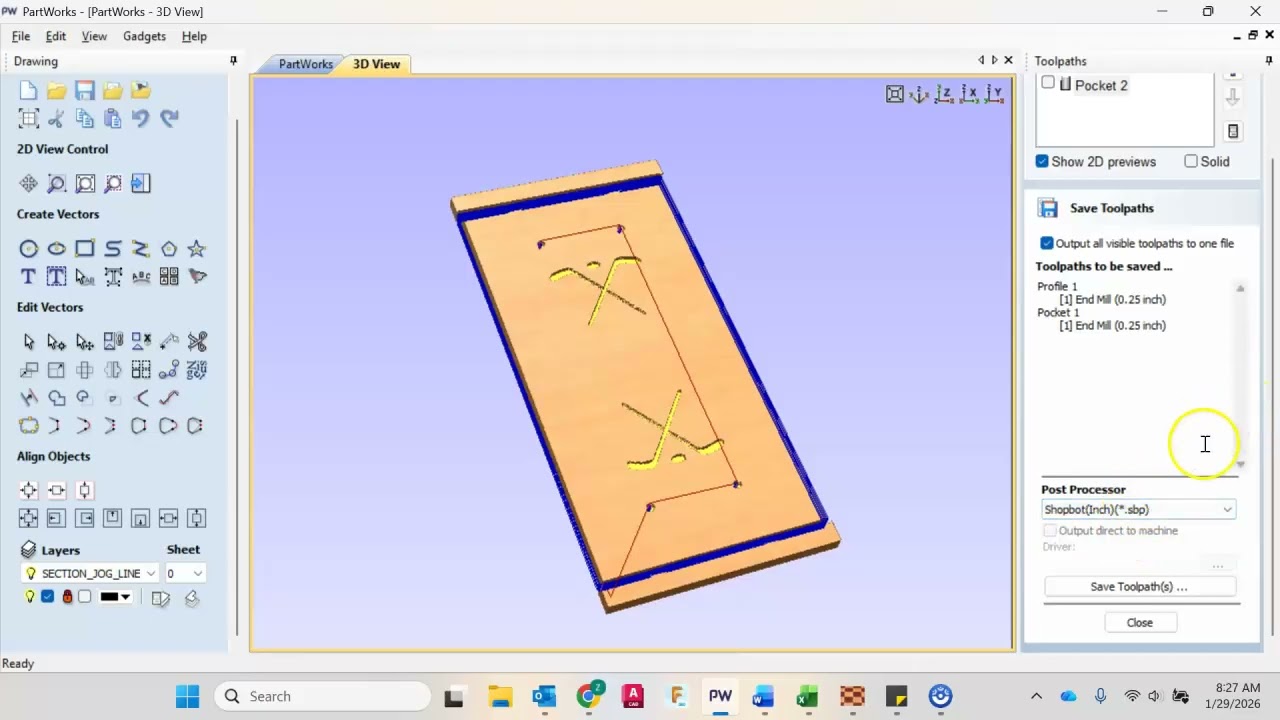
Task: Activate the Zoom magnifier tool
Action: click(x=56, y=183)
